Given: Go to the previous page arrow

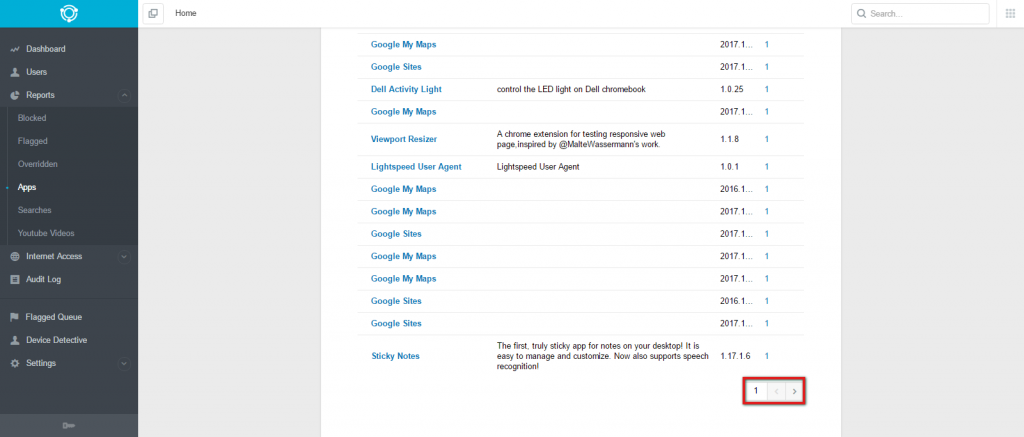Looking at the screenshot, I should pyautogui.click(x=776, y=391).
